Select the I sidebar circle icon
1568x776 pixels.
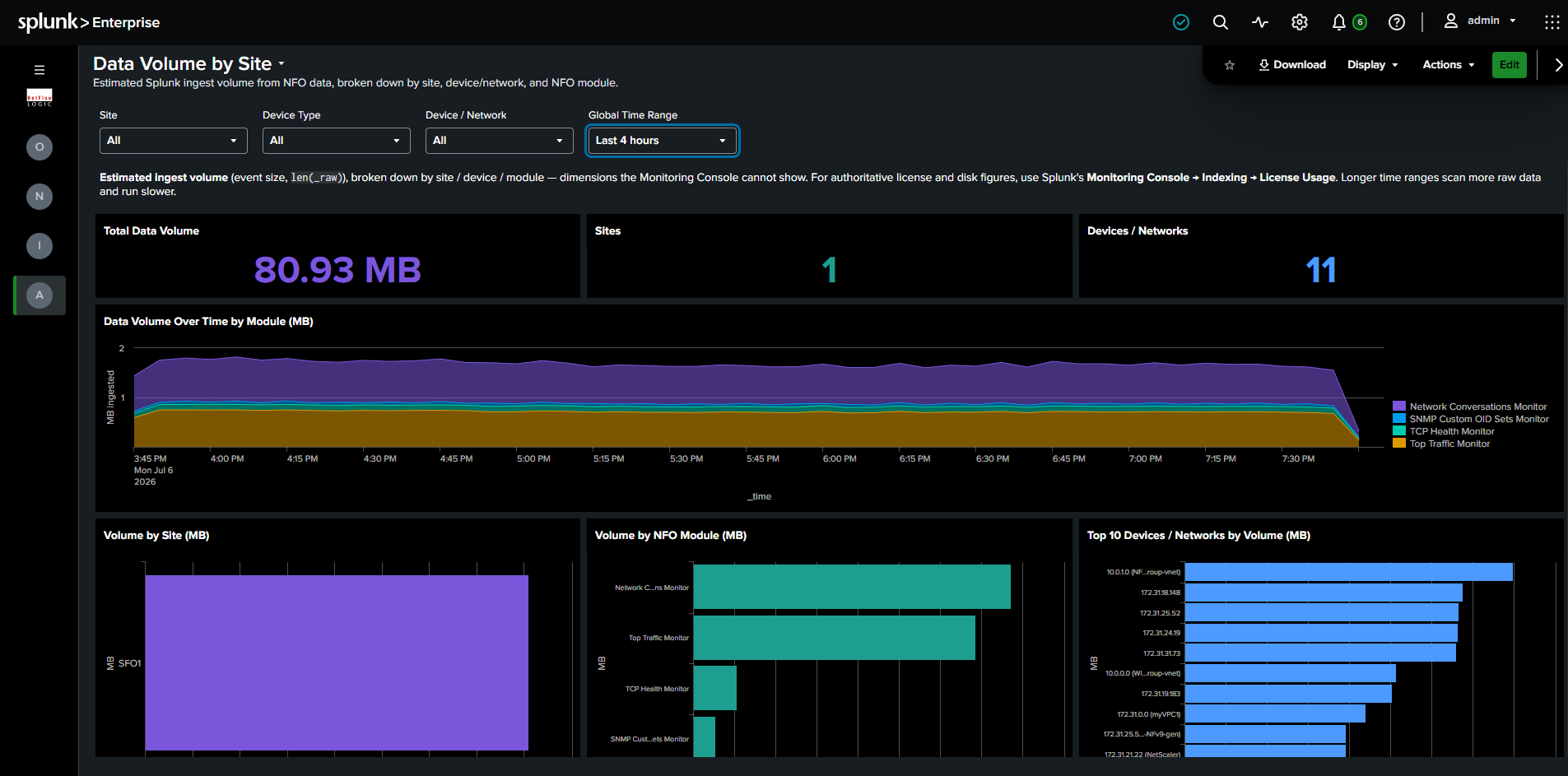(40, 246)
